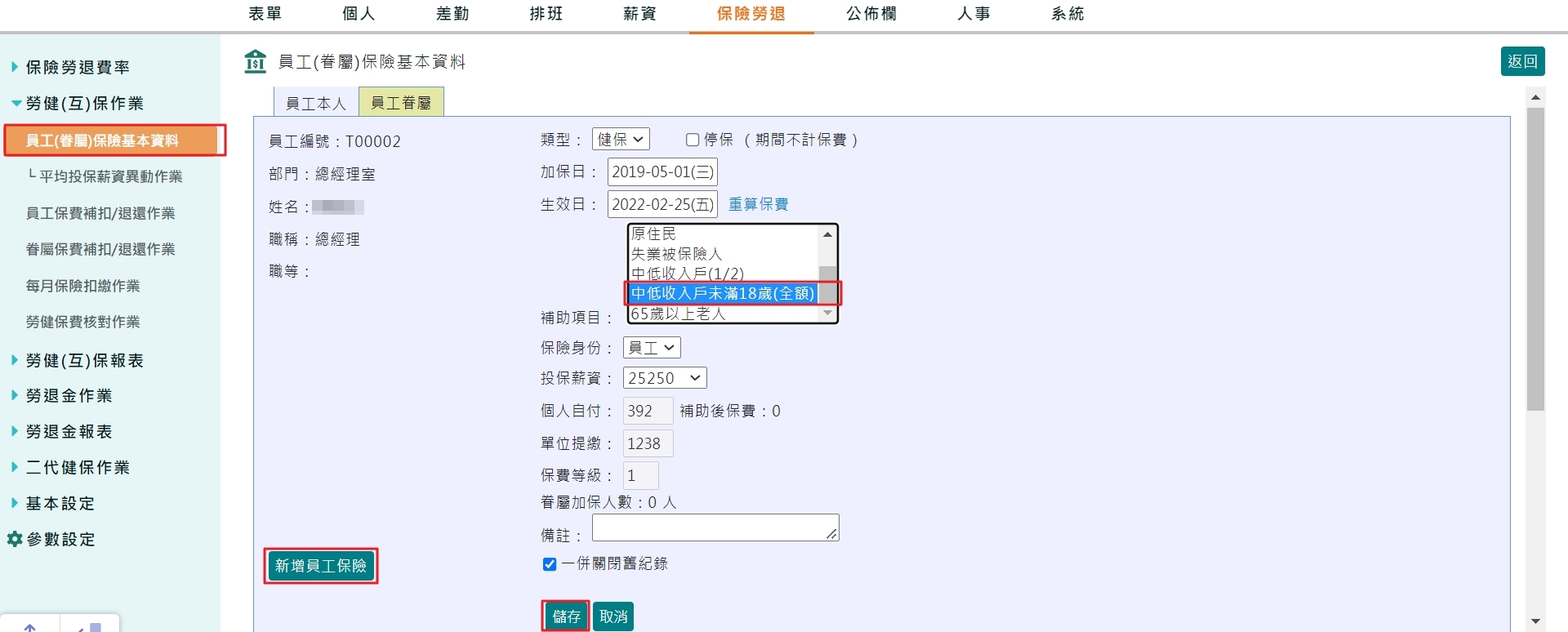Screen dimensions: 1568x632
Task: Open the 公佈欄 menu
Action: click(x=871, y=14)
